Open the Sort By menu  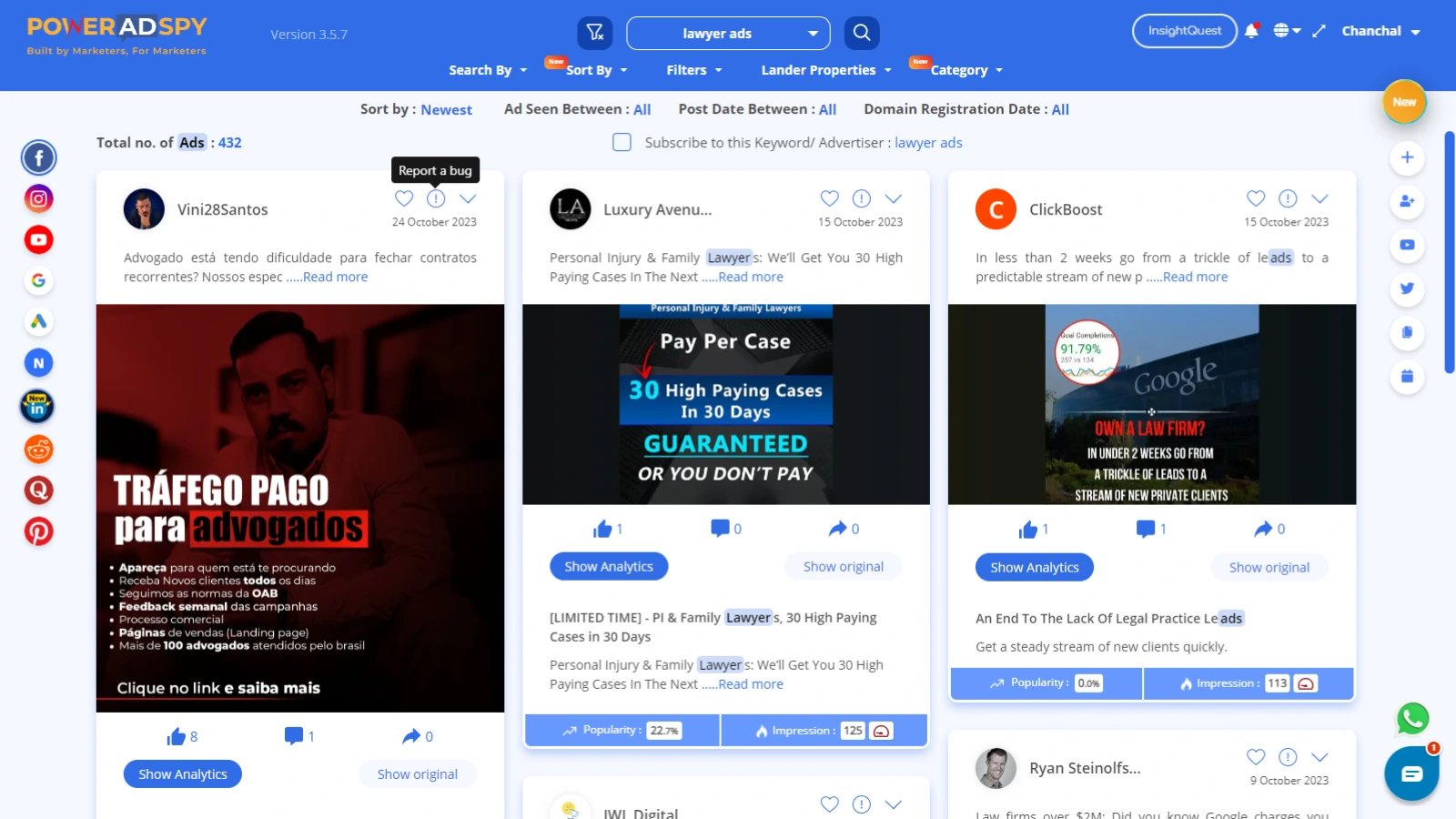pos(596,70)
